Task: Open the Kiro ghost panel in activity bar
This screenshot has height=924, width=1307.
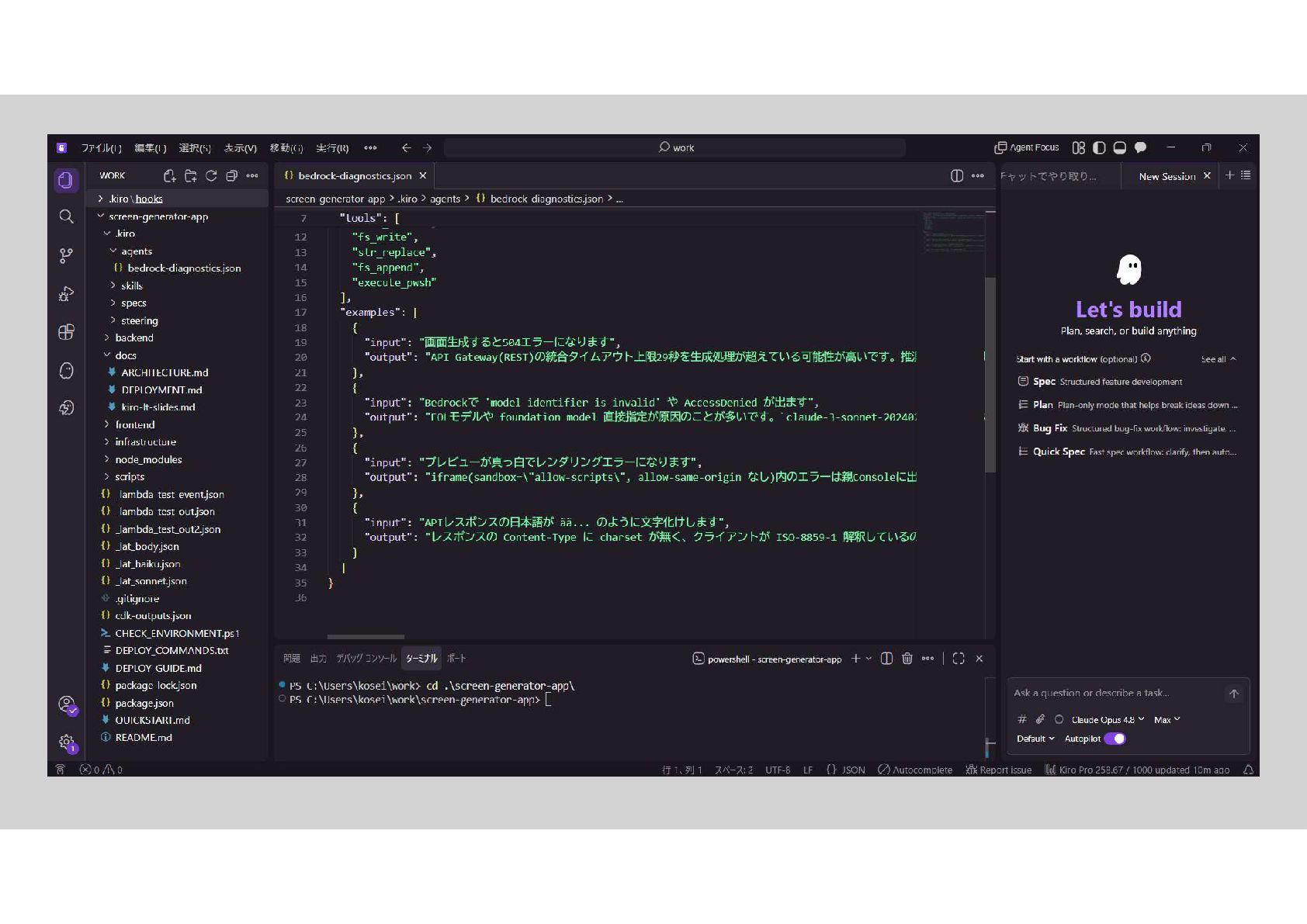Action: pos(66,370)
